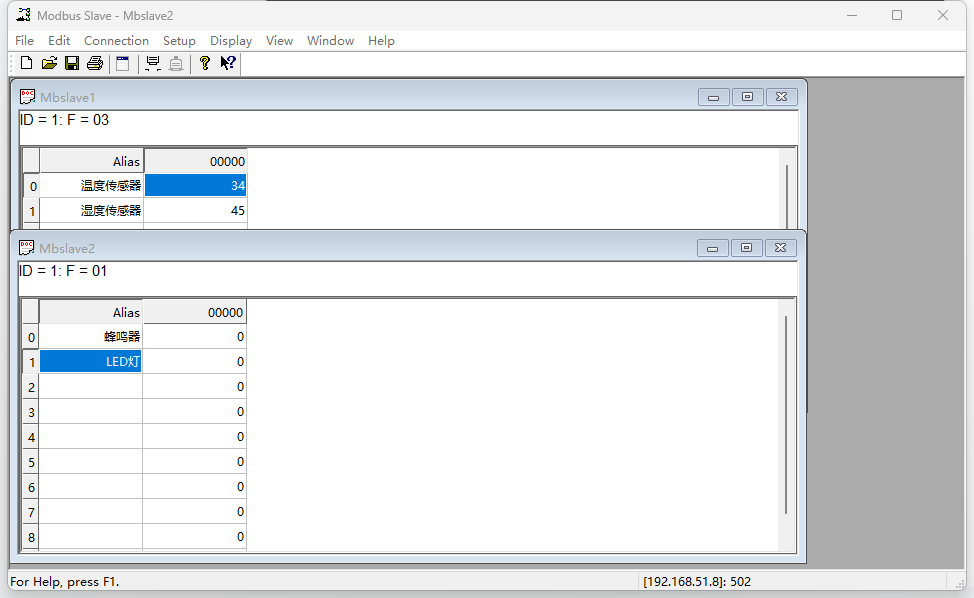Click the 蜂鸣器 alias cell in Mbslave2
This screenshot has width=974, height=598.
point(91,337)
